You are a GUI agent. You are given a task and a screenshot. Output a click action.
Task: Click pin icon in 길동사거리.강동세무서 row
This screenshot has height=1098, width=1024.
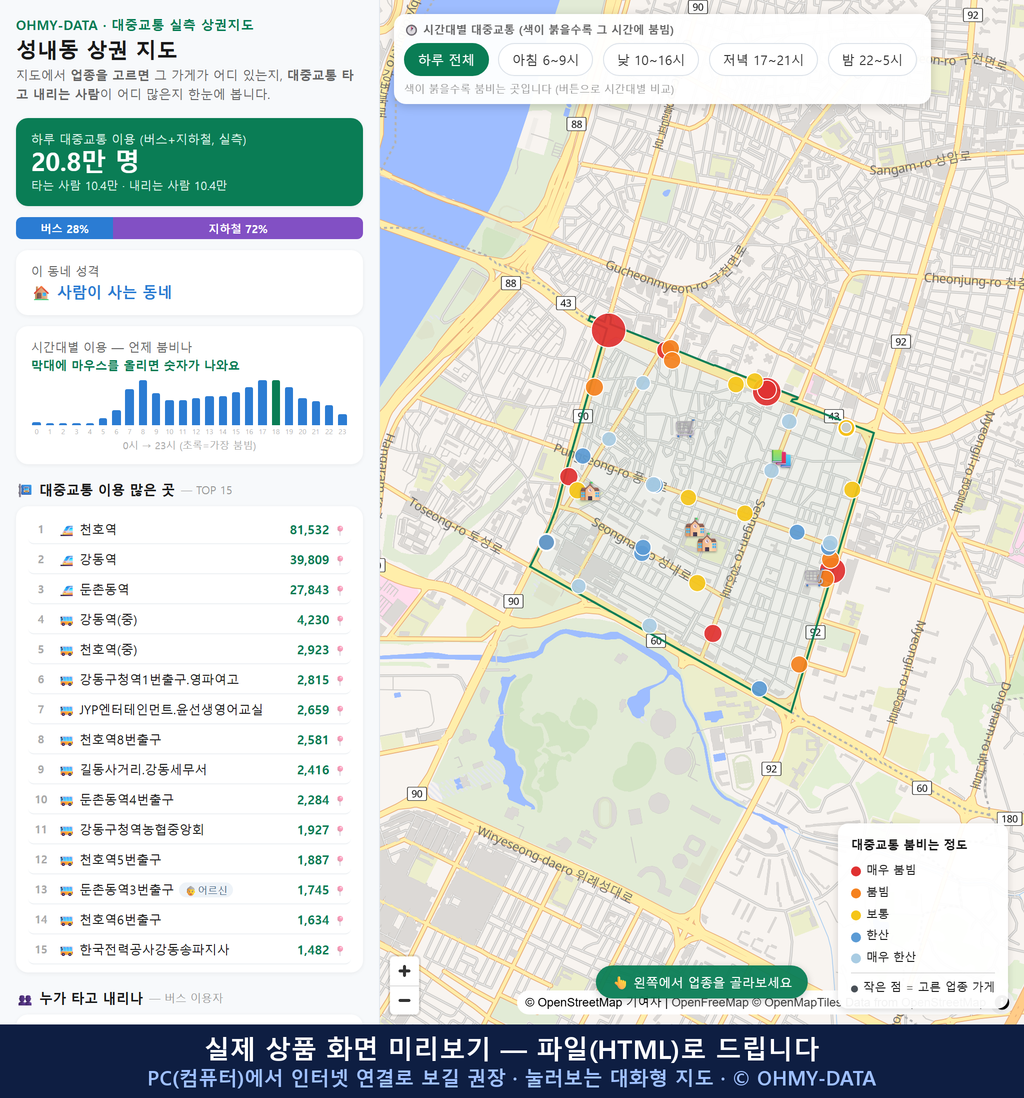[340, 770]
